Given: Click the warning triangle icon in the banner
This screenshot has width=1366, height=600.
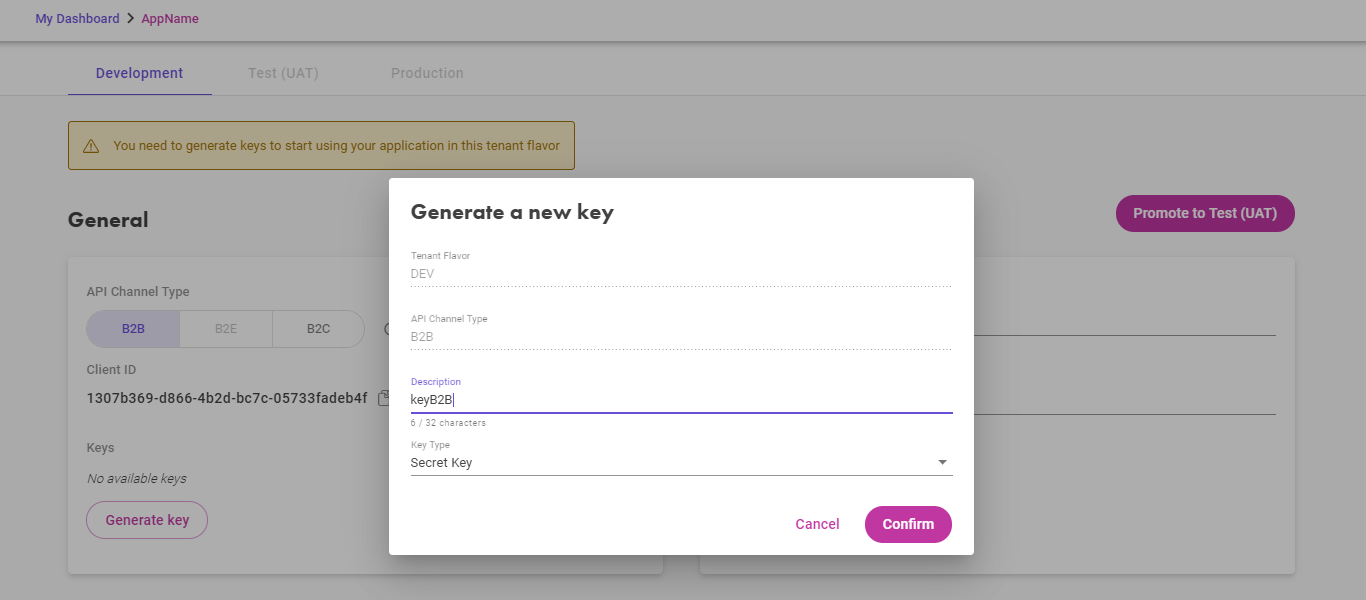Looking at the screenshot, I should pos(91,146).
